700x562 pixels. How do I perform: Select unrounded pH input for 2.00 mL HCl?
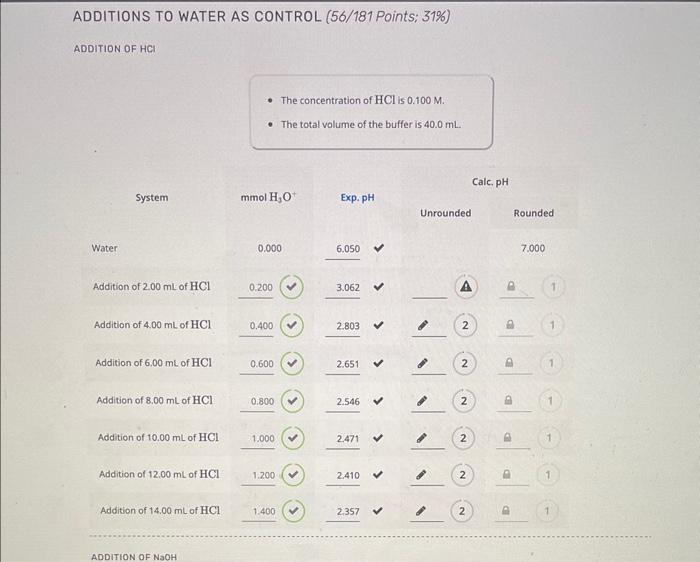tap(429, 288)
